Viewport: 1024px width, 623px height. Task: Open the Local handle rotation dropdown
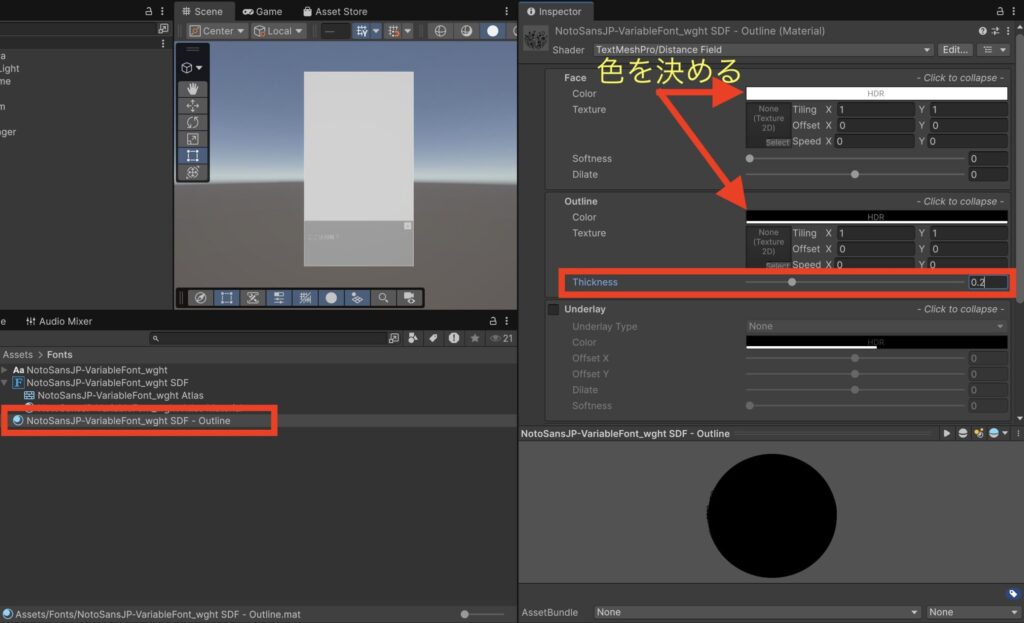(x=279, y=31)
